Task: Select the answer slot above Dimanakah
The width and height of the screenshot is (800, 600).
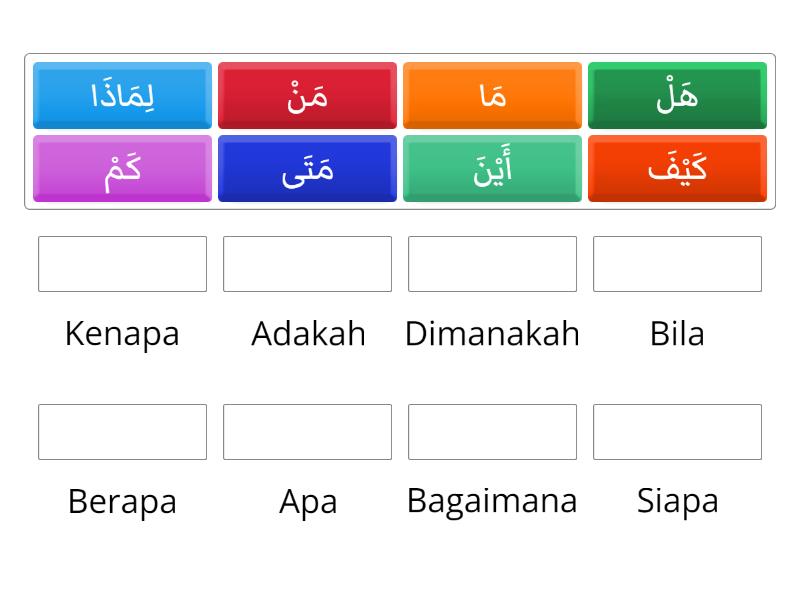Action: [493, 264]
